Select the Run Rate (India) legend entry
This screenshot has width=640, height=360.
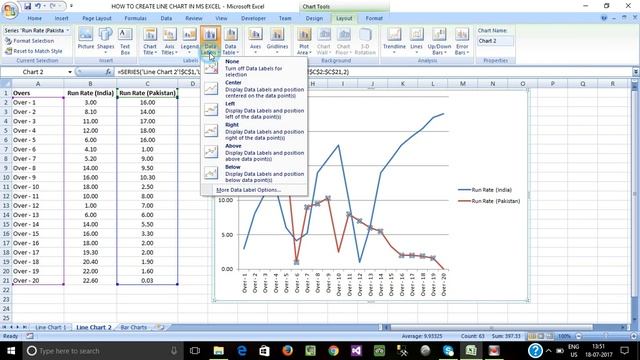click(484, 190)
